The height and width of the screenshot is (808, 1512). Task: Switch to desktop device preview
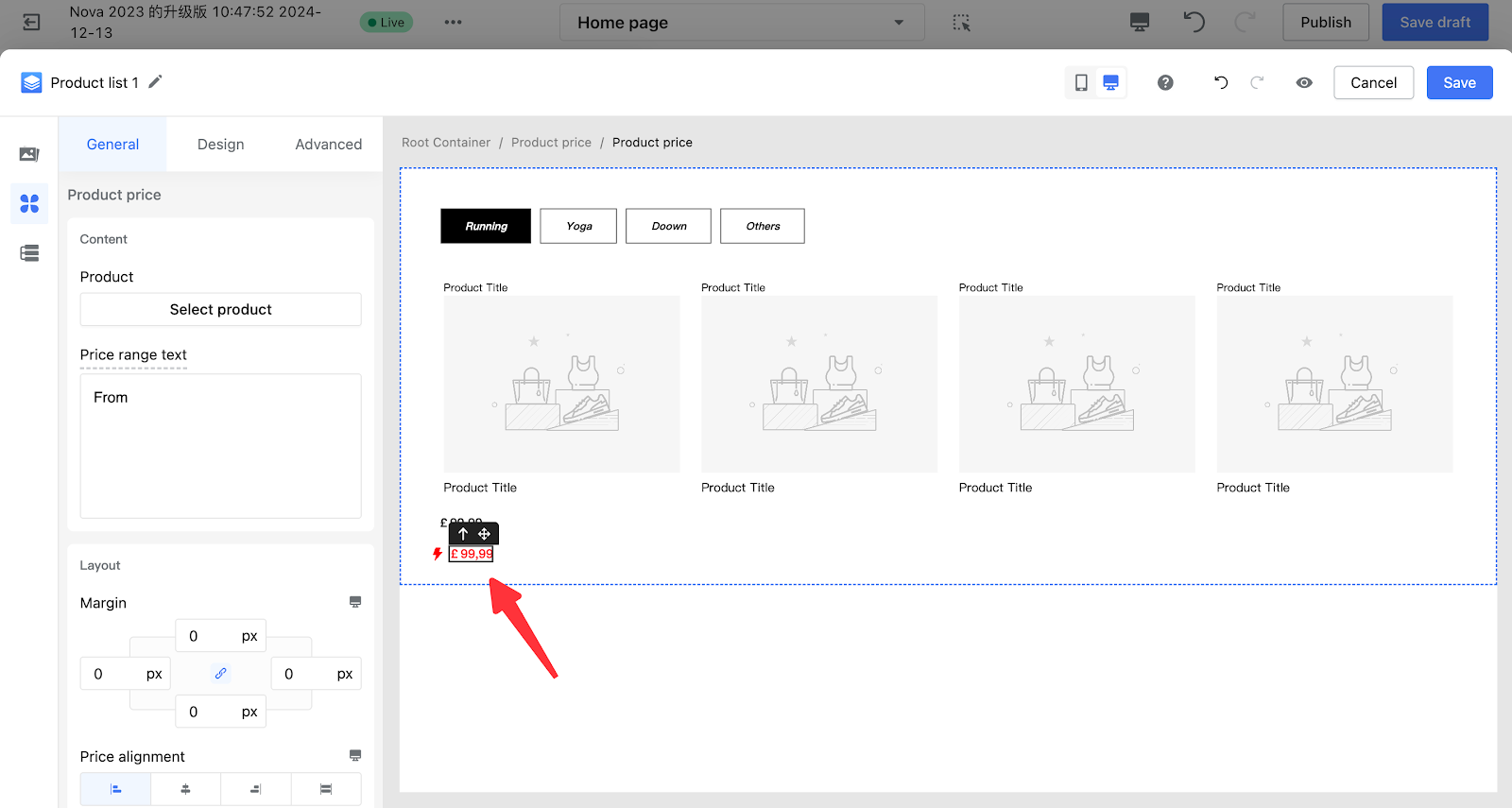pos(1111,83)
